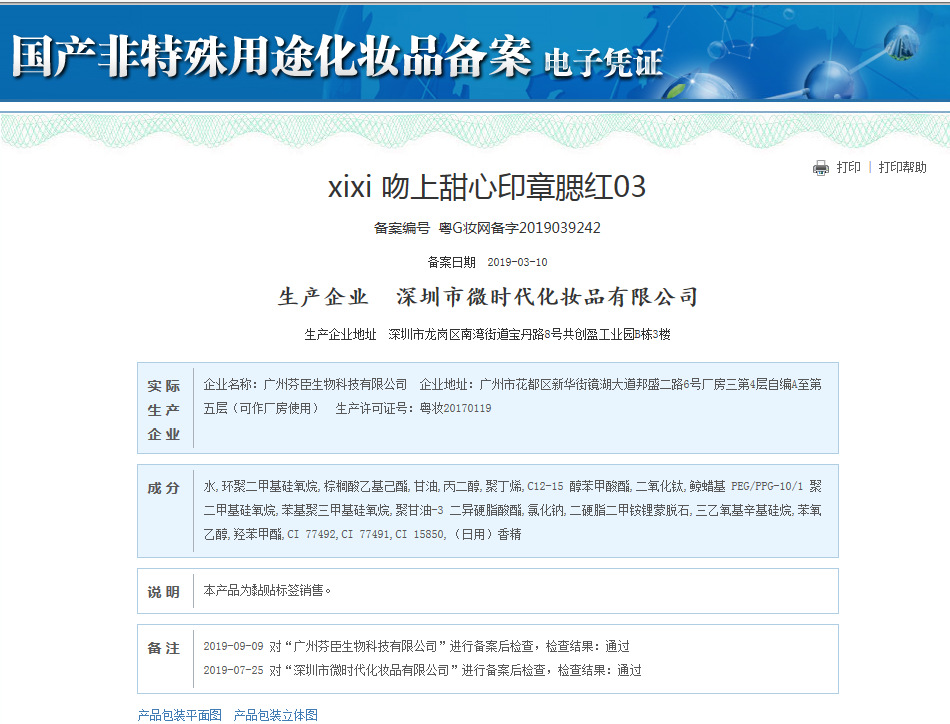Image resolution: width=950 pixels, height=724 pixels.
Task: Click the filing date 2019-03-10
Action: click(x=517, y=263)
